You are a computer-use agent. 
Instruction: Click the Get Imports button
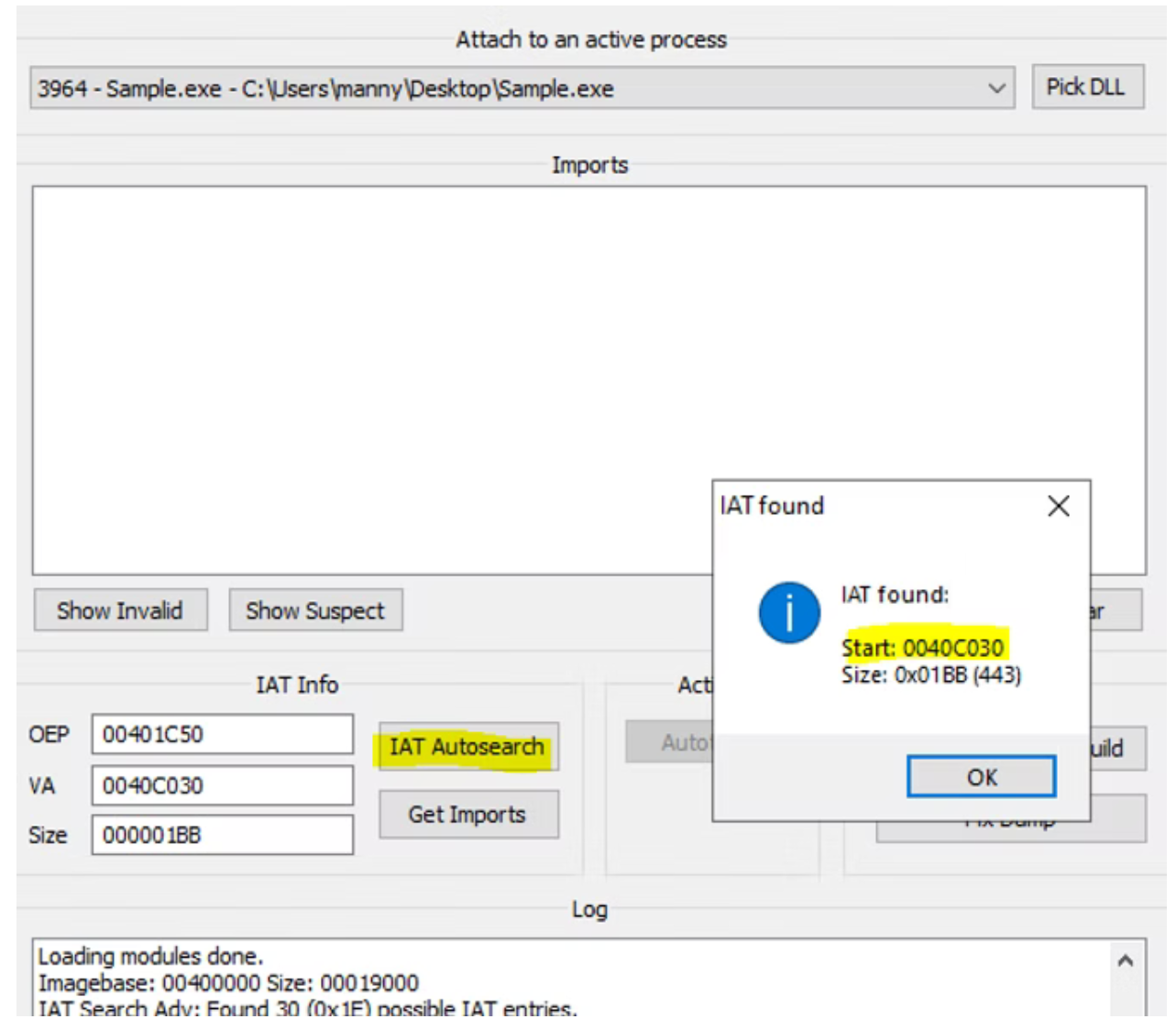pyautogui.click(x=467, y=814)
